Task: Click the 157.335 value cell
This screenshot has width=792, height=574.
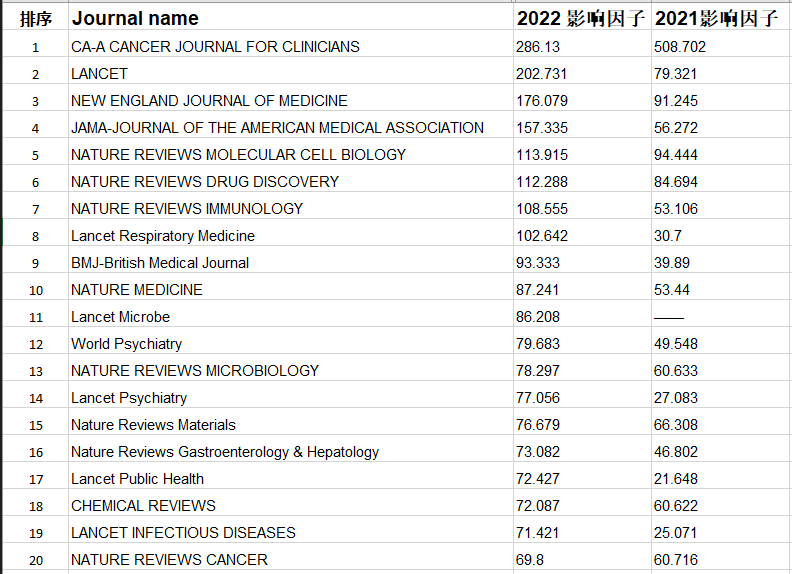Action: pyautogui.click(x=582, y=124)
